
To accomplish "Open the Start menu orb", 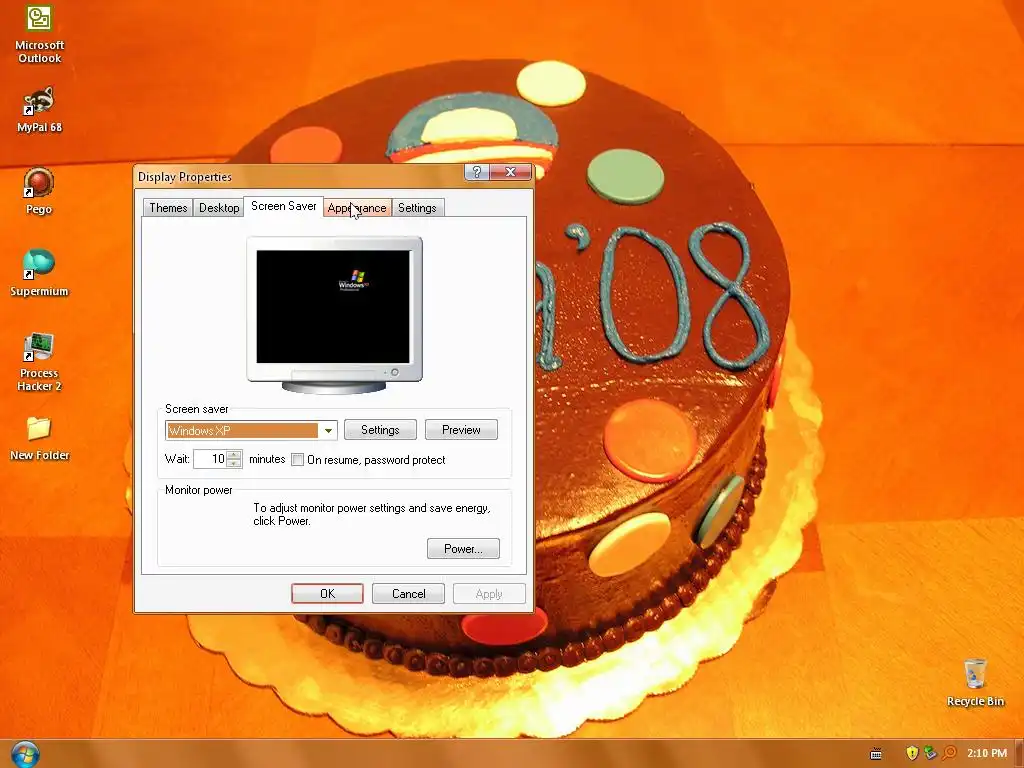I will pyautogui.click(x=25, y=754).
